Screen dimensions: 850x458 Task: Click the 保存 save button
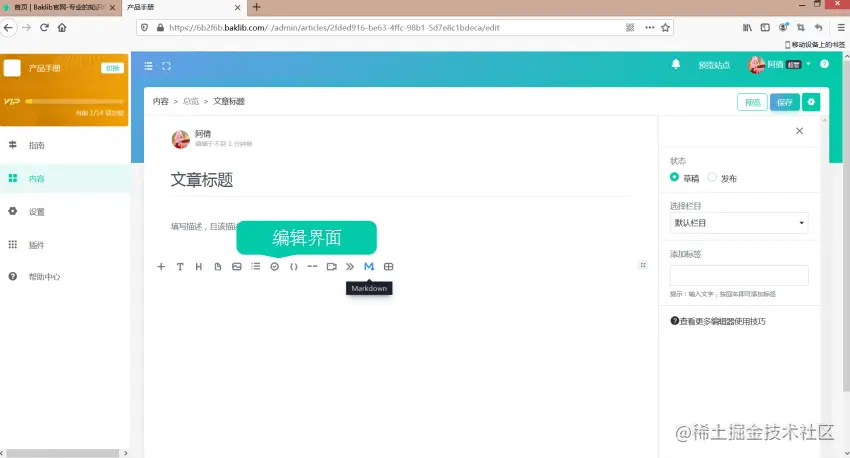point(784,102)
